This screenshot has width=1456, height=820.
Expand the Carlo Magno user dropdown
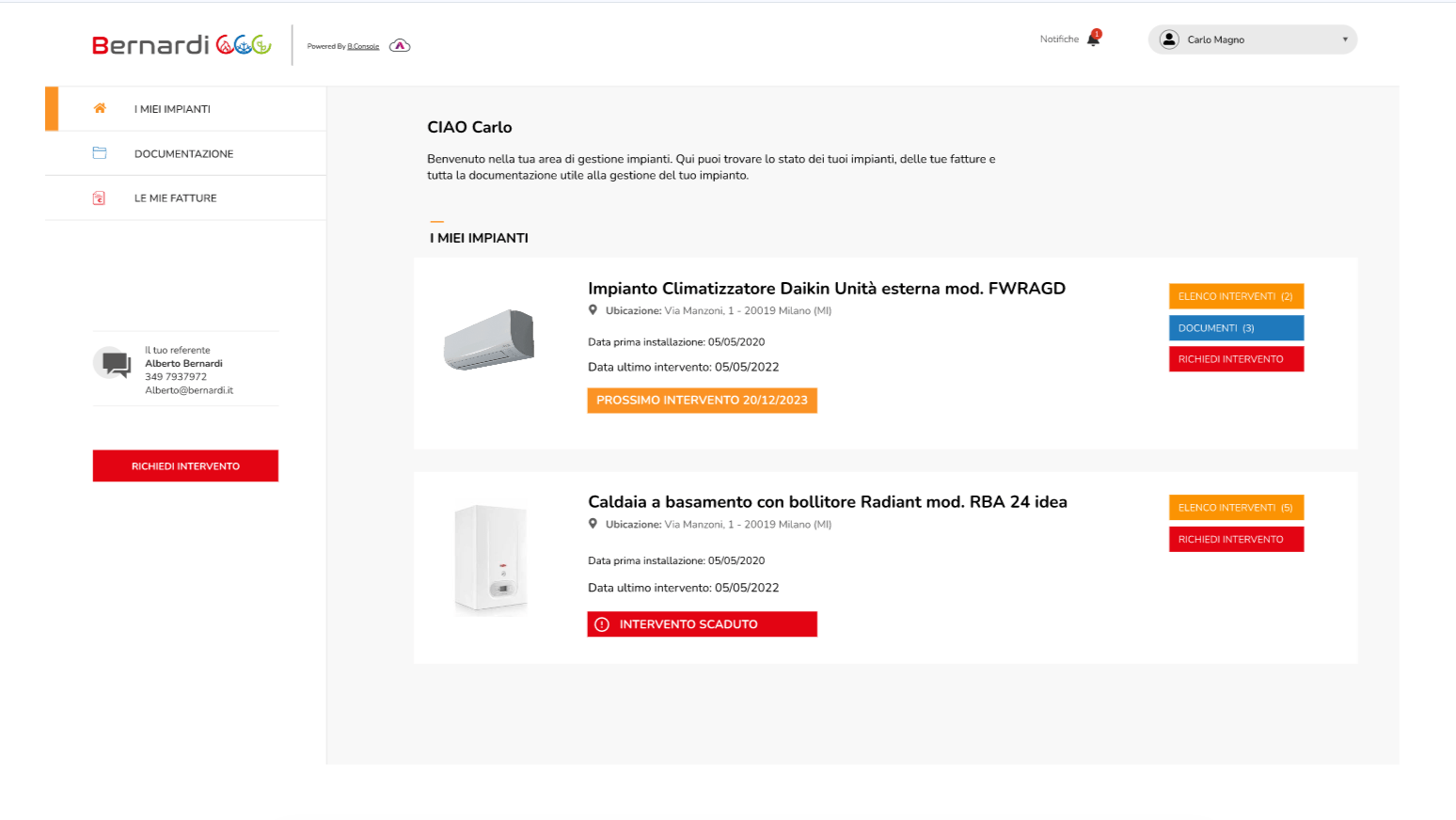click(x=1344, y=39)
